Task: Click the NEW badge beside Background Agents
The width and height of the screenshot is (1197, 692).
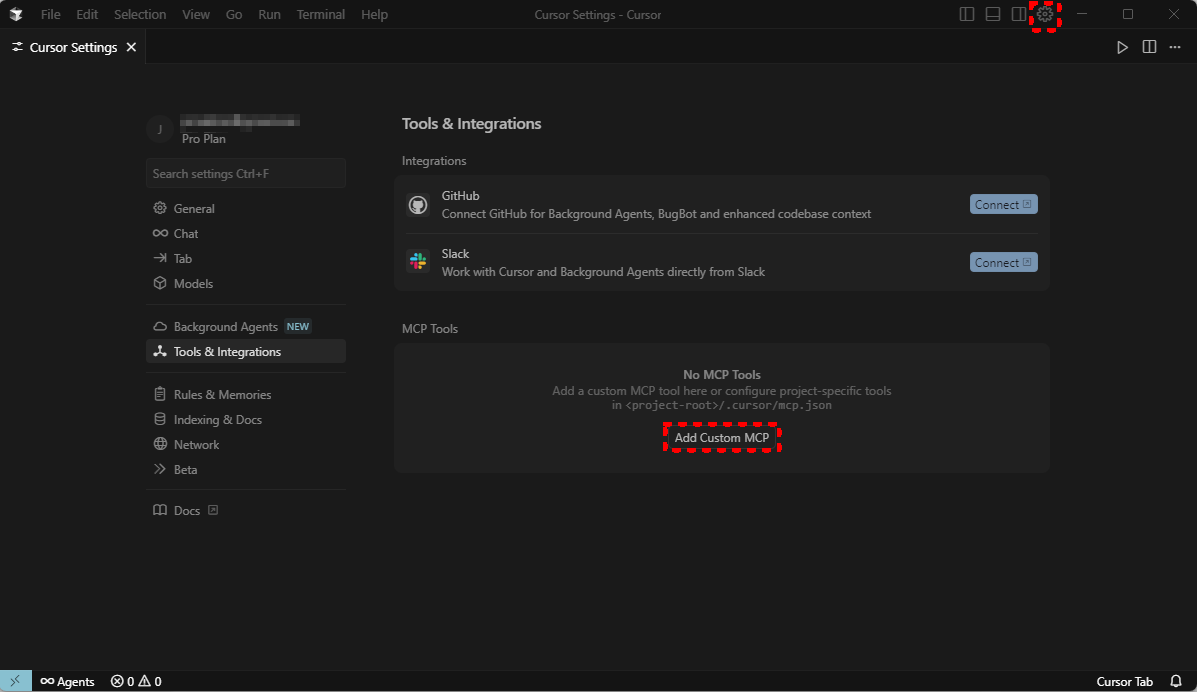Action: [x=298, y=326]
